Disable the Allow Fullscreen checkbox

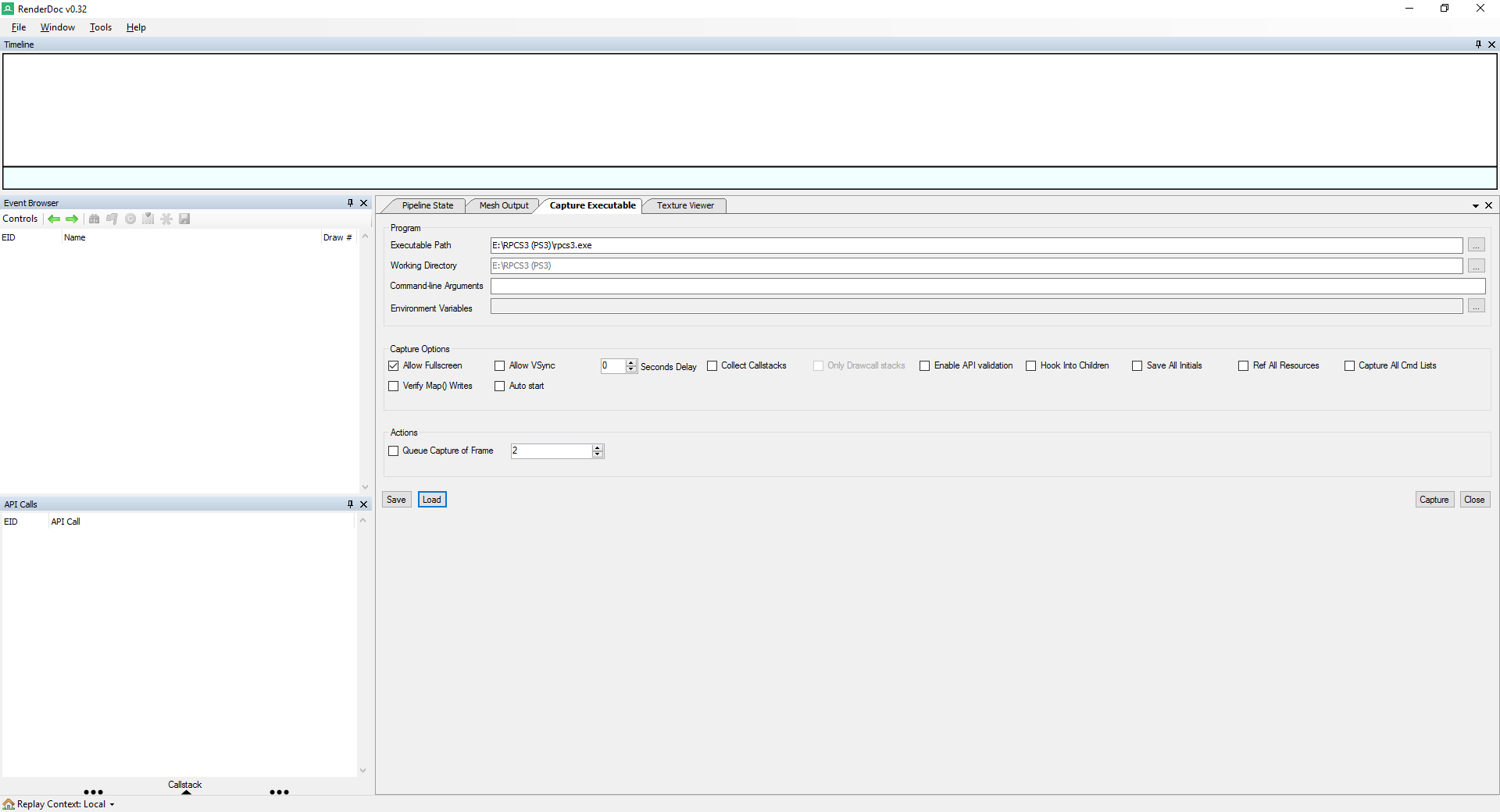(394, 365)
